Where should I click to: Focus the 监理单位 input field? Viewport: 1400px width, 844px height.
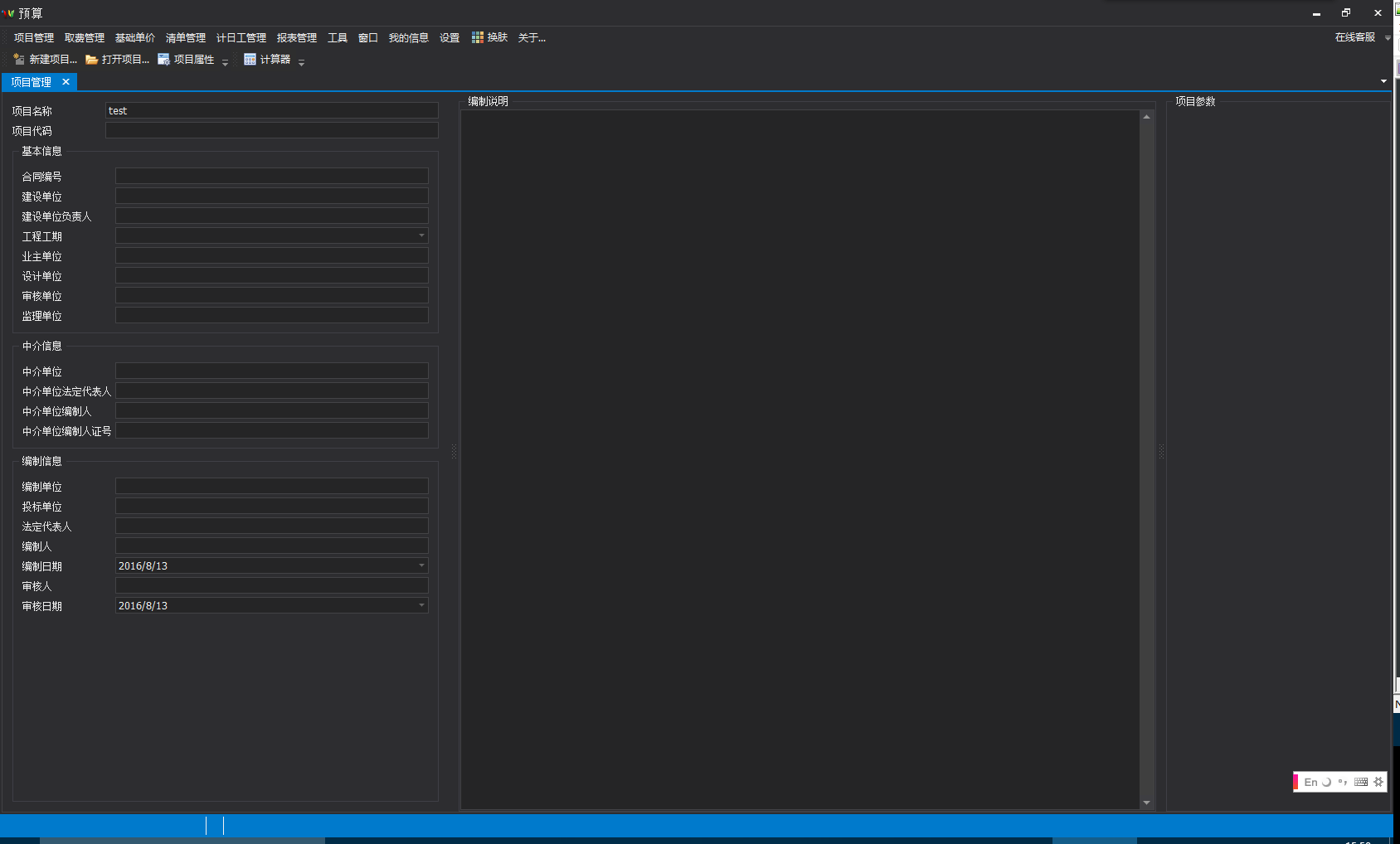point(272,315)
